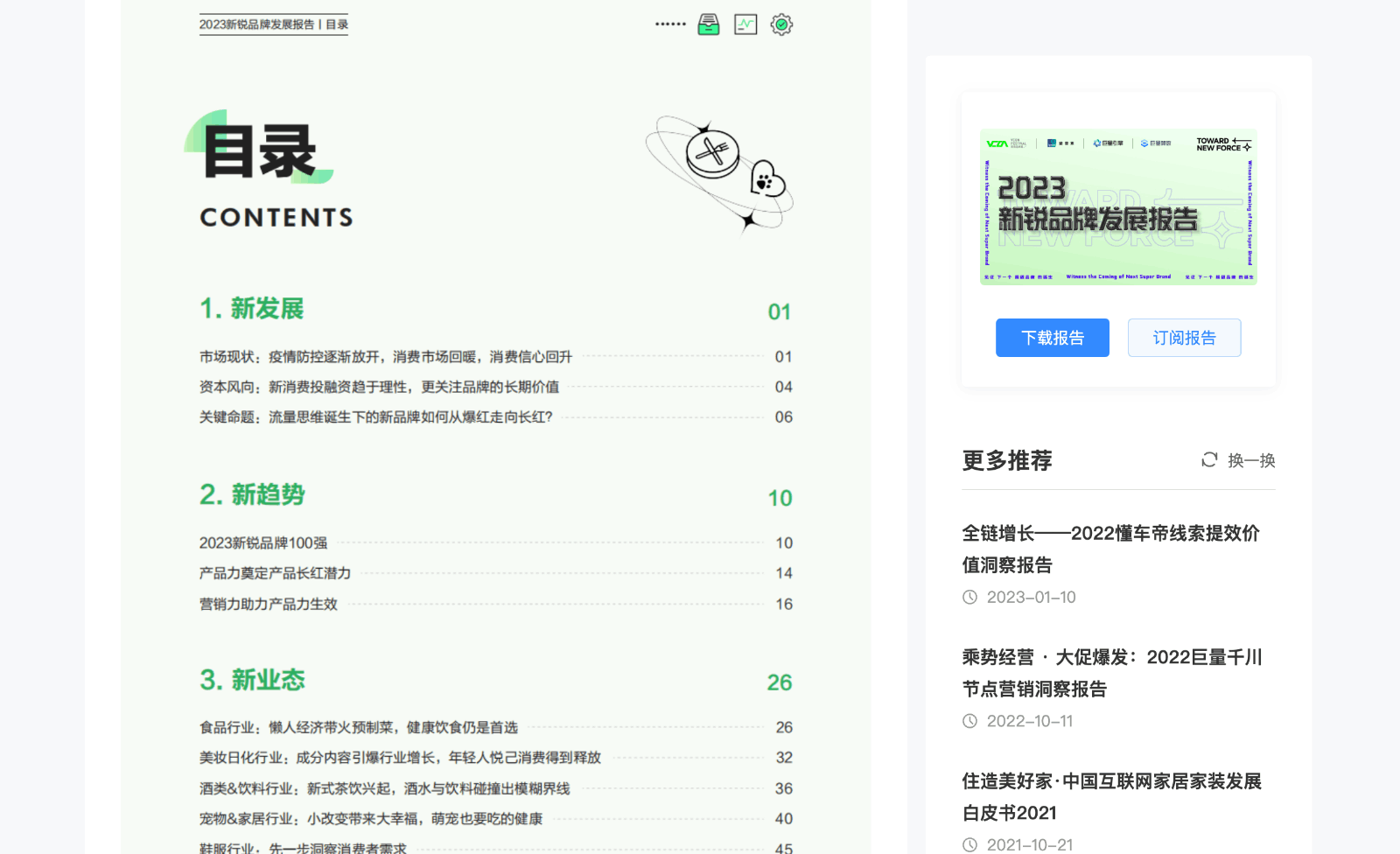Click the gear with checkmark icon

coord(781,24)
